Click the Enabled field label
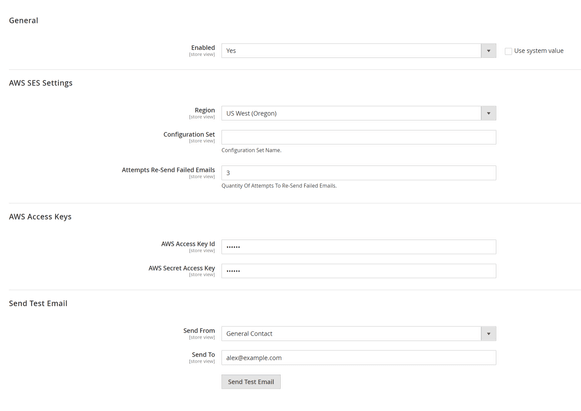581x411 pixels. coord(203,47)
